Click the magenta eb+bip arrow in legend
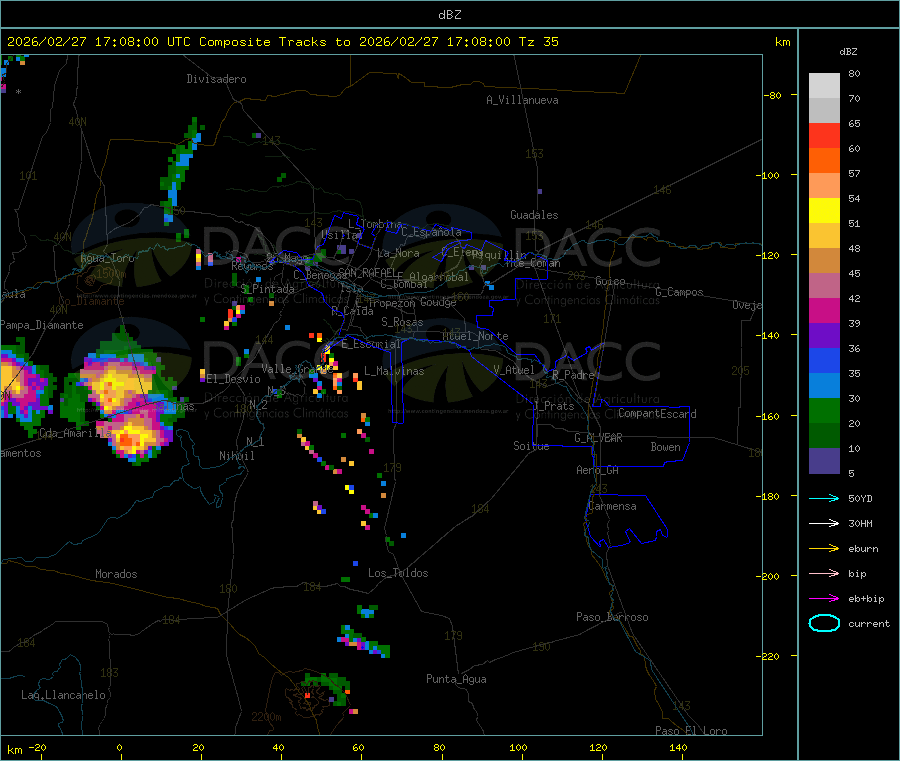Screen dimensions: 900x761 pos(824,599)
